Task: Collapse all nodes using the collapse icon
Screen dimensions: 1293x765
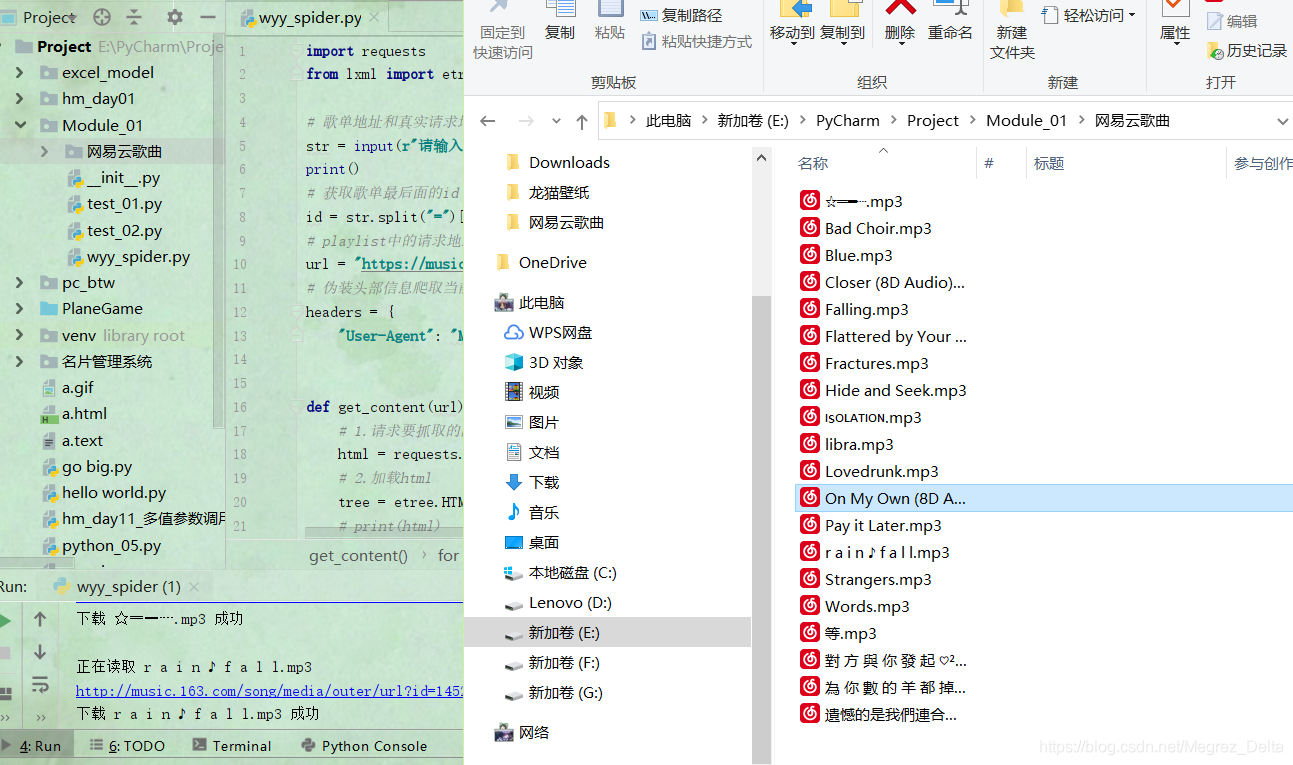Action: (x=134, y=16)
